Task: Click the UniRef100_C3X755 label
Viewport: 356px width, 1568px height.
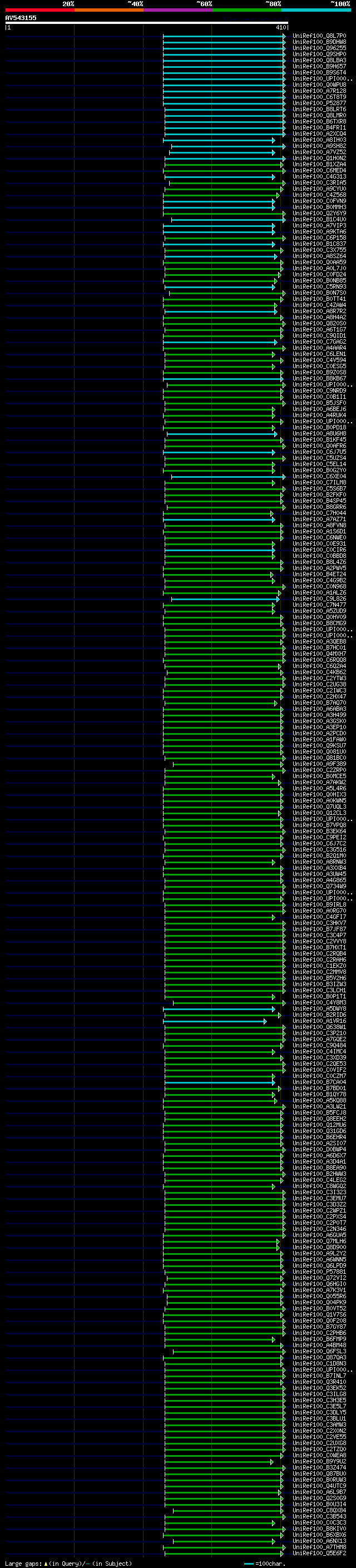Action: [x=319, y=250]
